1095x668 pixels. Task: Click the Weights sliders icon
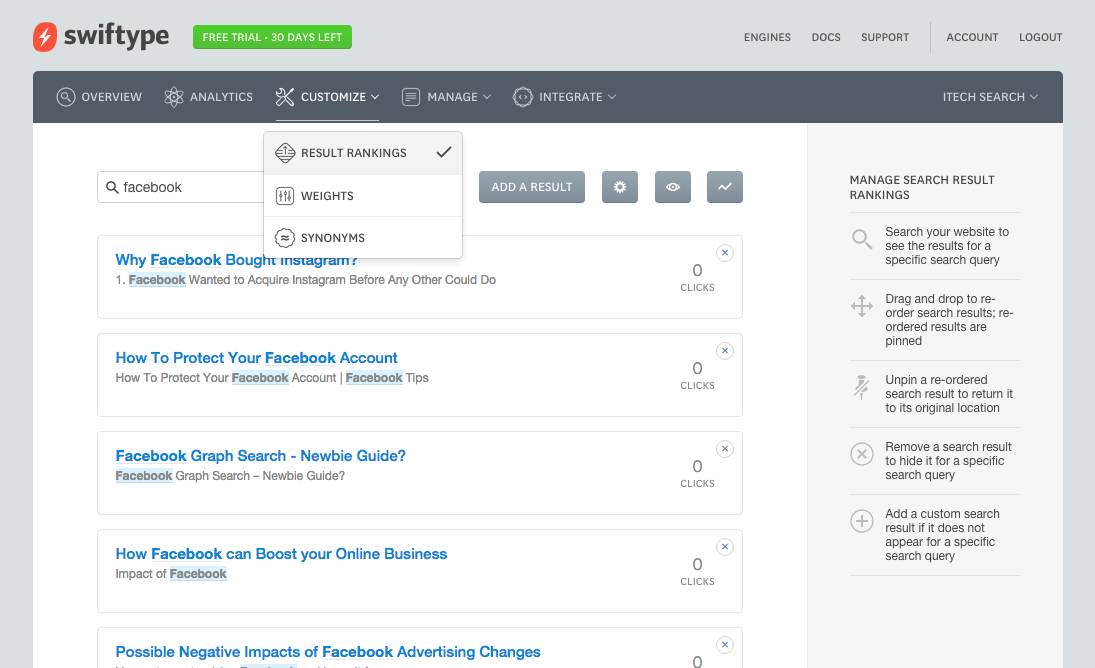285,196
